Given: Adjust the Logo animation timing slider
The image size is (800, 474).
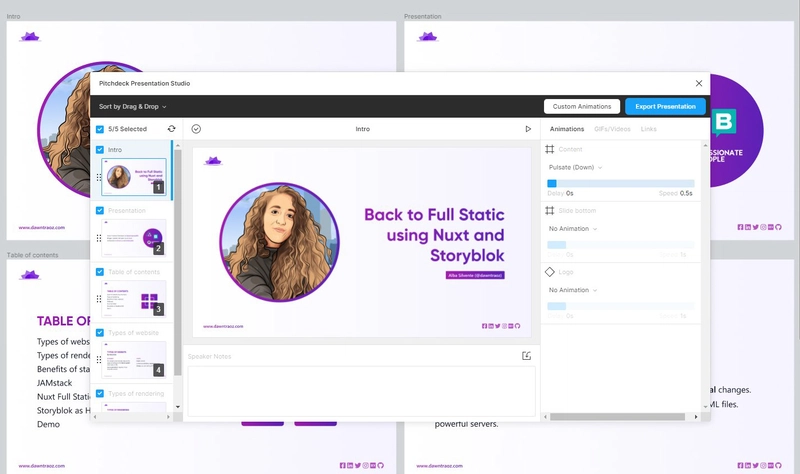Looking at the screenshot, I should pos(621,306).
